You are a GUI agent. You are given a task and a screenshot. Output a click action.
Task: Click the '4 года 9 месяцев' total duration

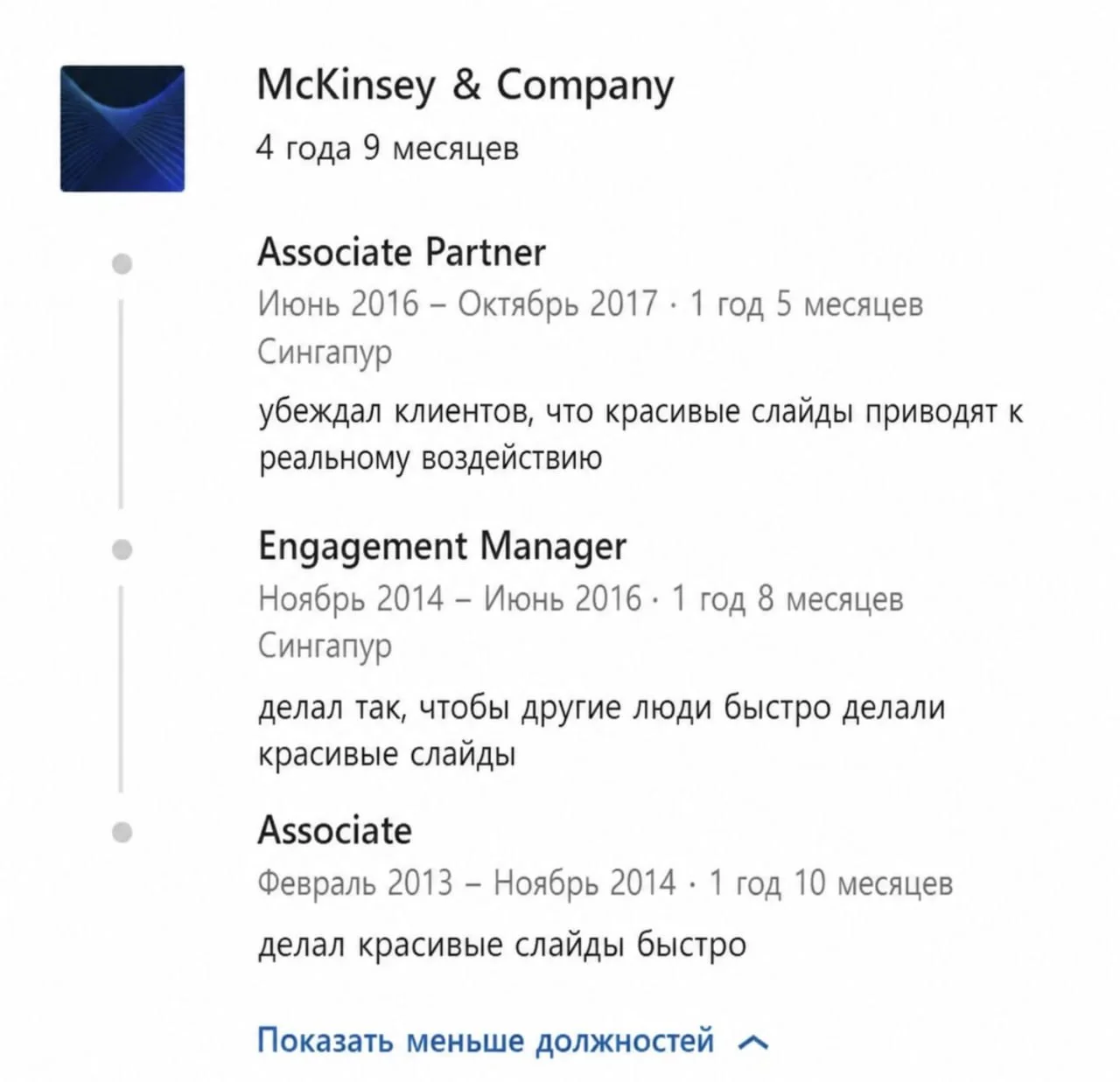pos(388,148)
